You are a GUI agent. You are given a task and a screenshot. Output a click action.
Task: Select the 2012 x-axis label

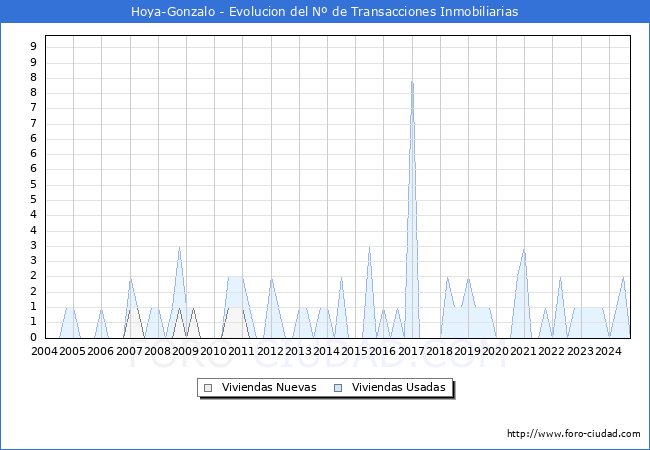(270, 351)
